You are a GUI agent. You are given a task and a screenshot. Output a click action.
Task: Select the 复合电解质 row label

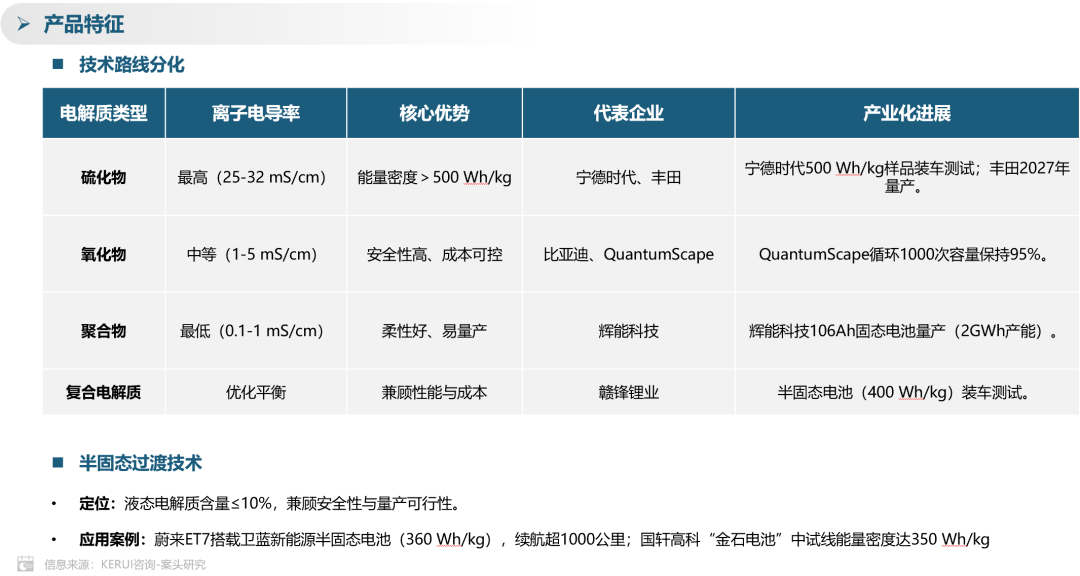pos(104,392)
